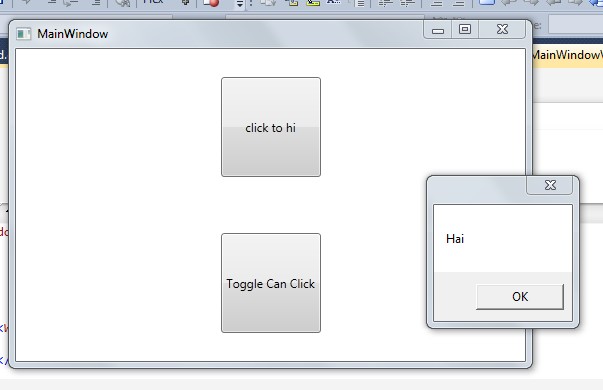Close the MainWindow window
Screen dimensions: 603x390
[502, 30]
